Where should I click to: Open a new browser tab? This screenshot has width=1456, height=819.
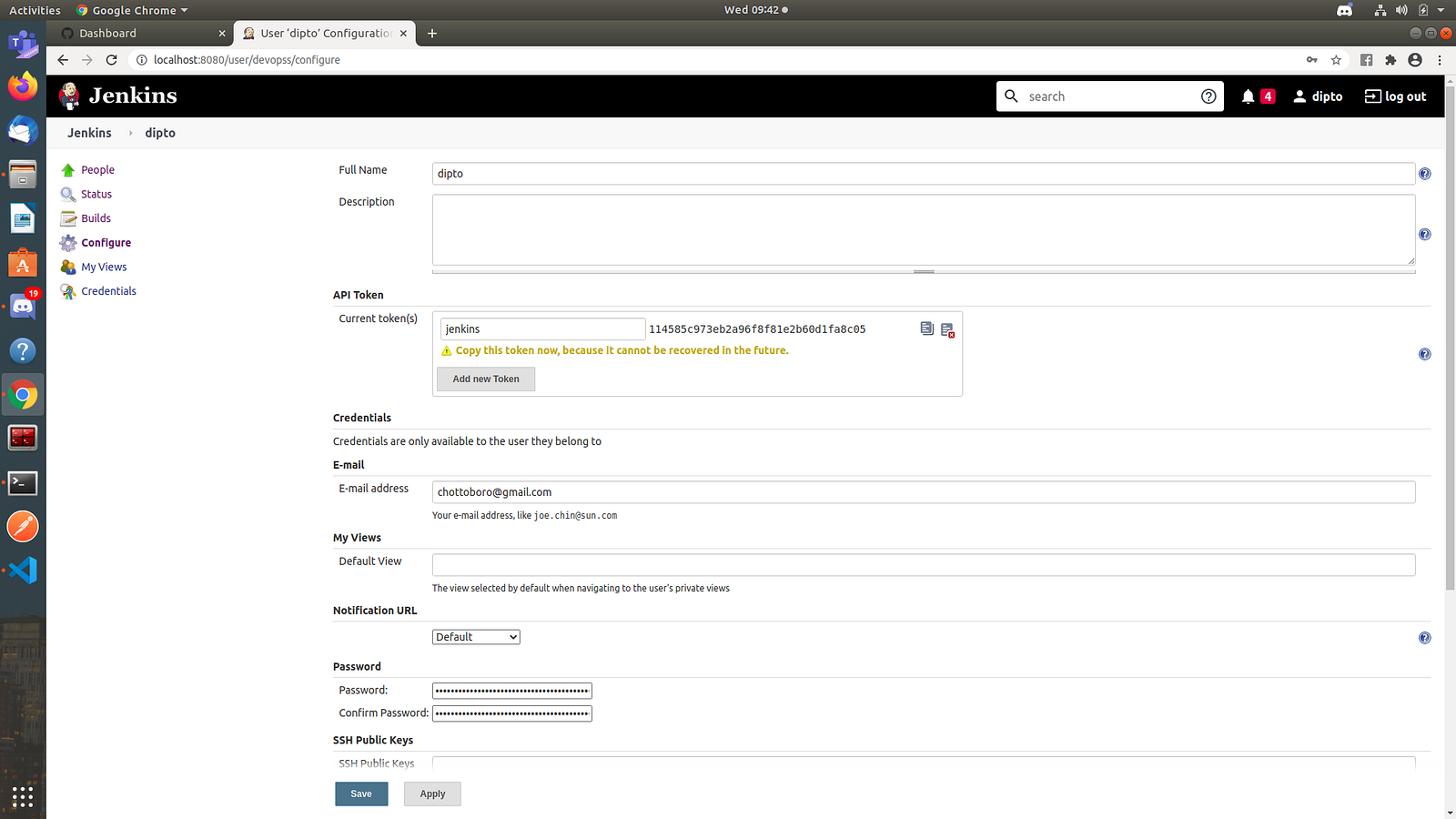coord(432,33)
